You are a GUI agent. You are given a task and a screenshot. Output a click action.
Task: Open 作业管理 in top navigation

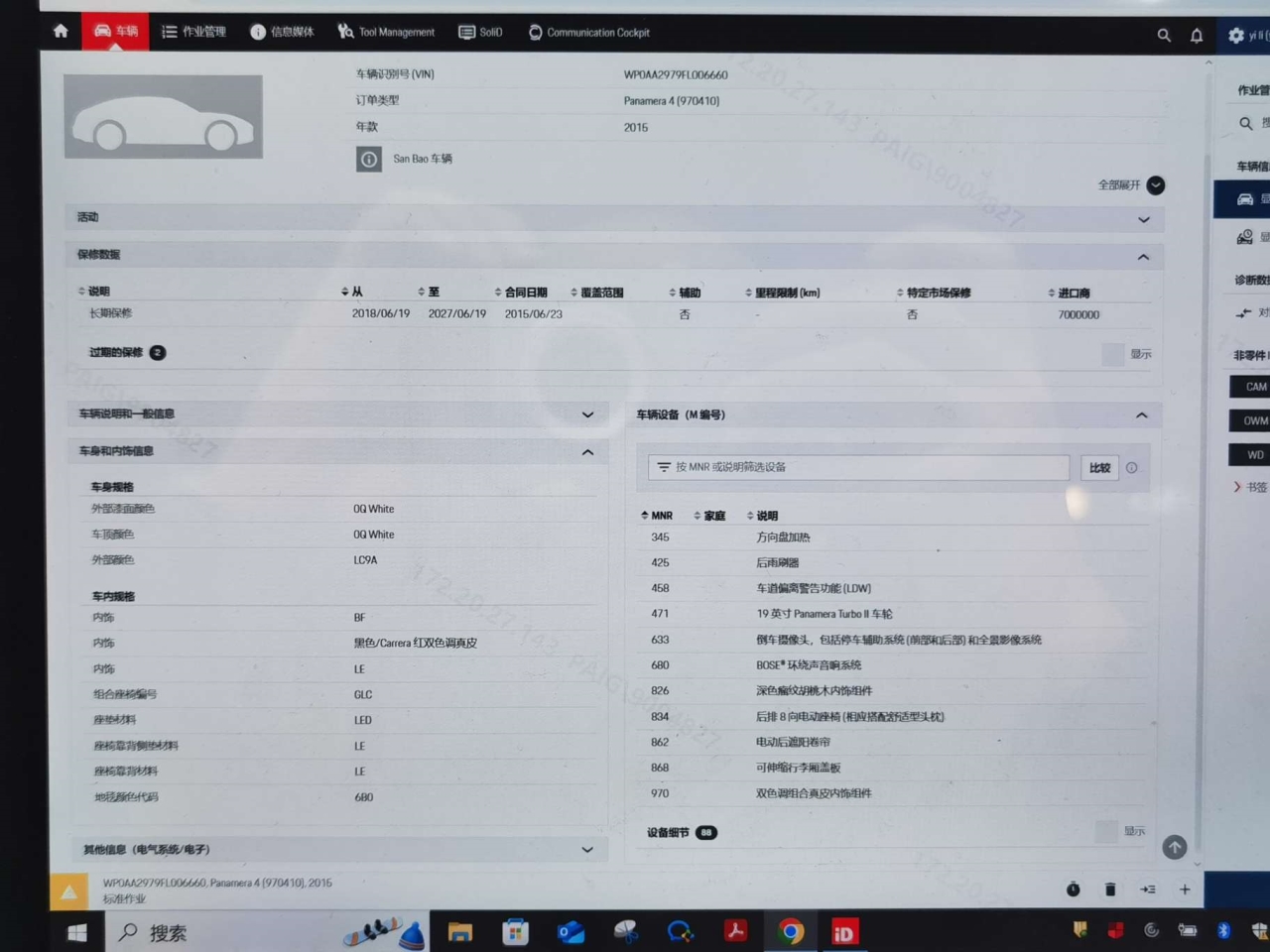[193, 32]
